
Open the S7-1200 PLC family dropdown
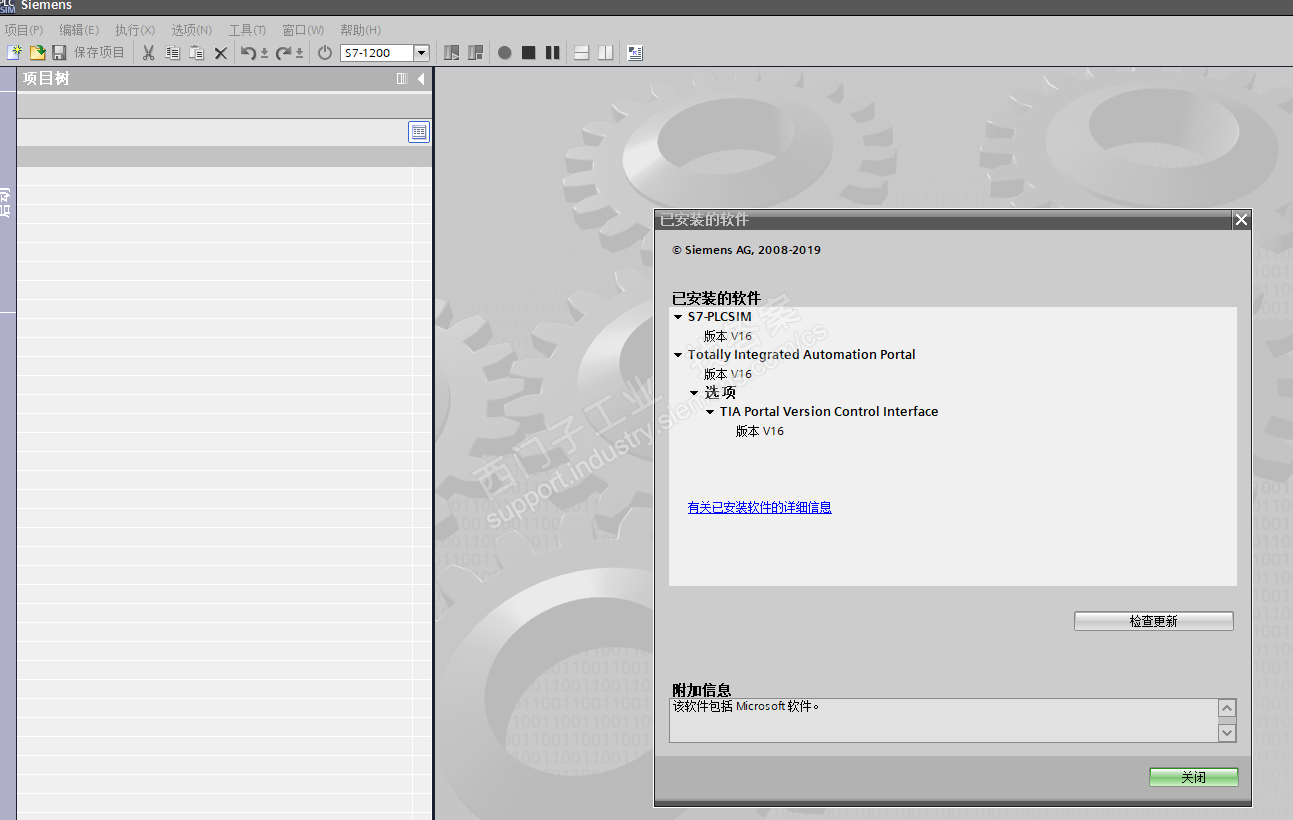coord(422,53)
